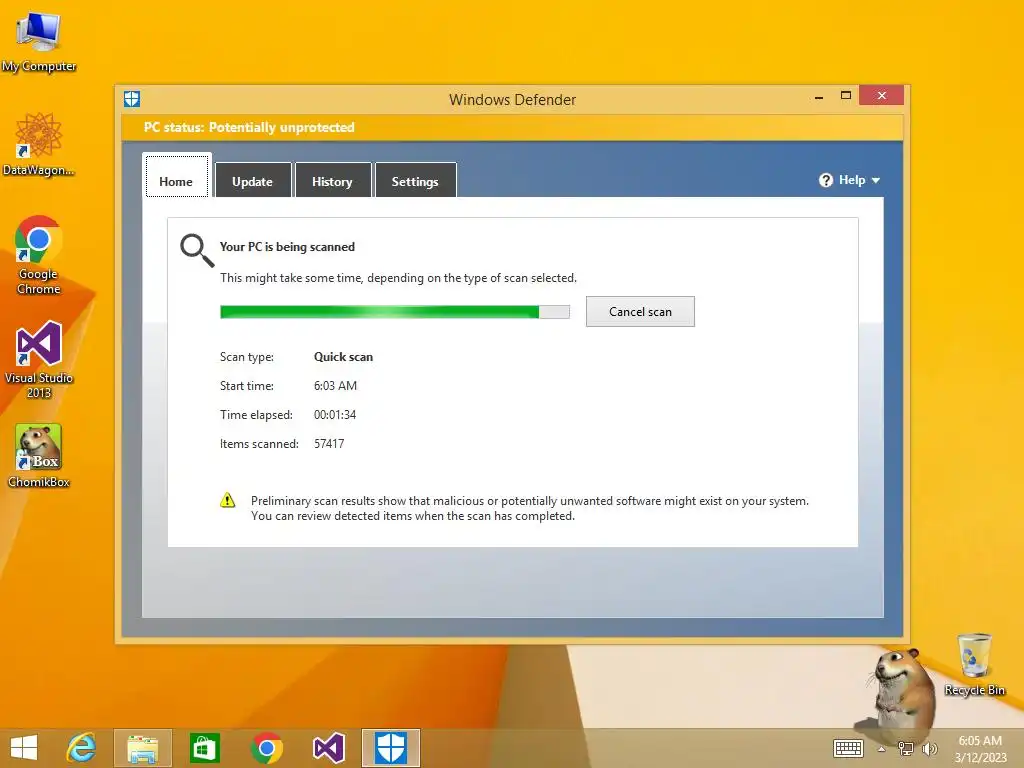The width and height of the screenshot is (1024, 768).
Task: Click the 'Time elapsed:' label
Action: [x=256, y=415]
